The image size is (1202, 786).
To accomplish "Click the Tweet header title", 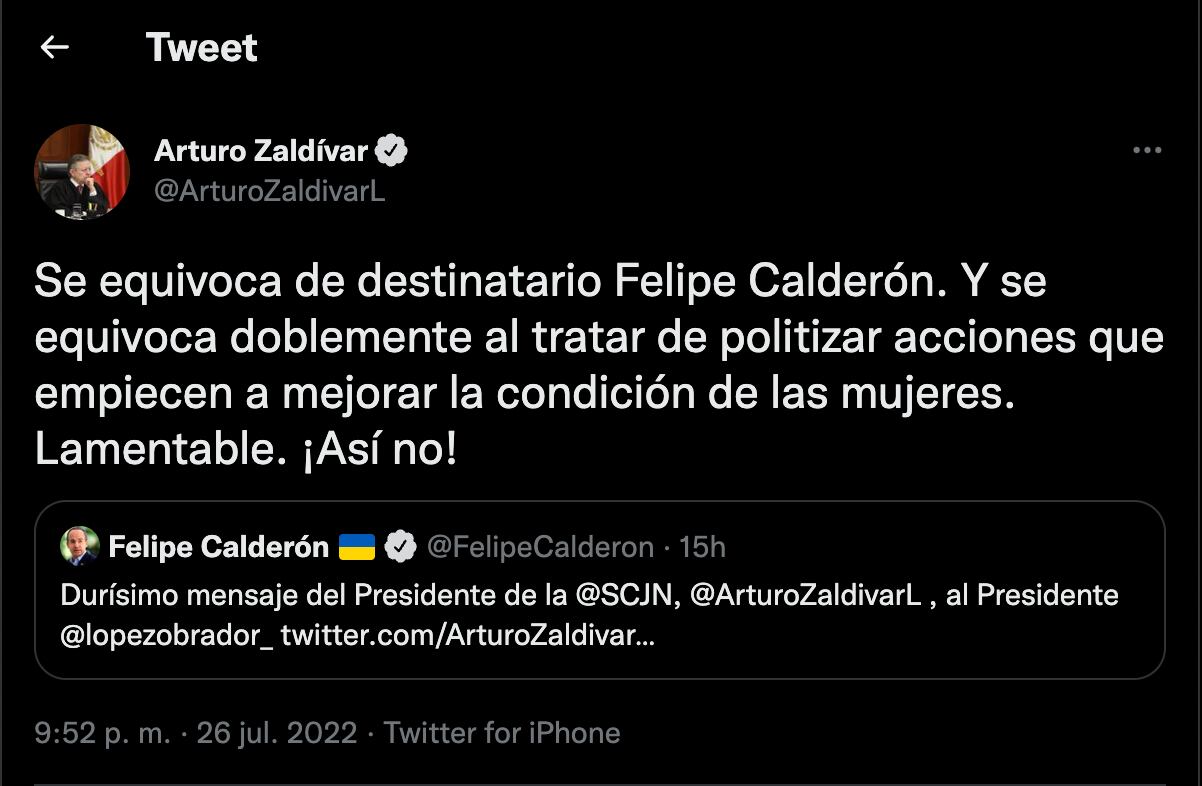I will [202, 46].
